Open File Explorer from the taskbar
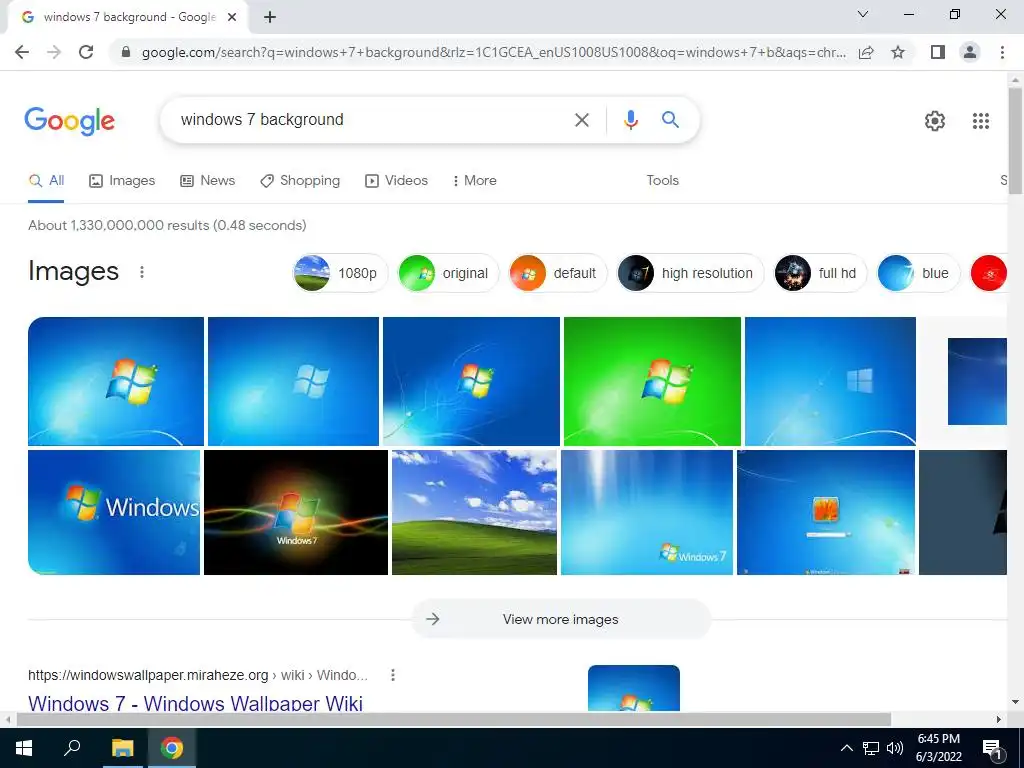1024x768 pixels. (122, 748)
